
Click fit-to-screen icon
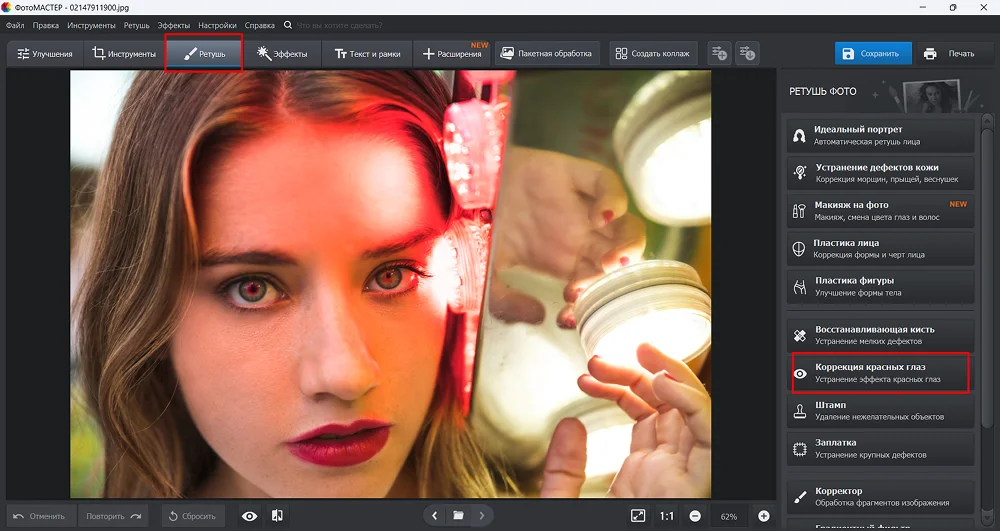point(638,516)
